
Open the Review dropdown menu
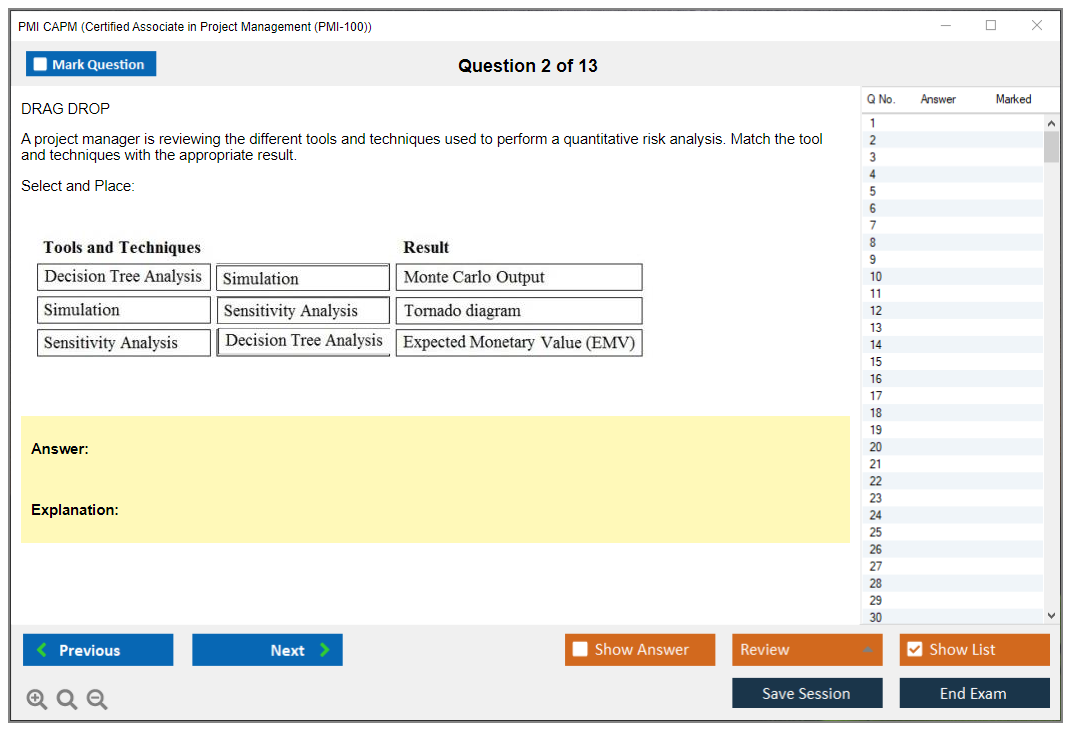click(x=807, y=650)
